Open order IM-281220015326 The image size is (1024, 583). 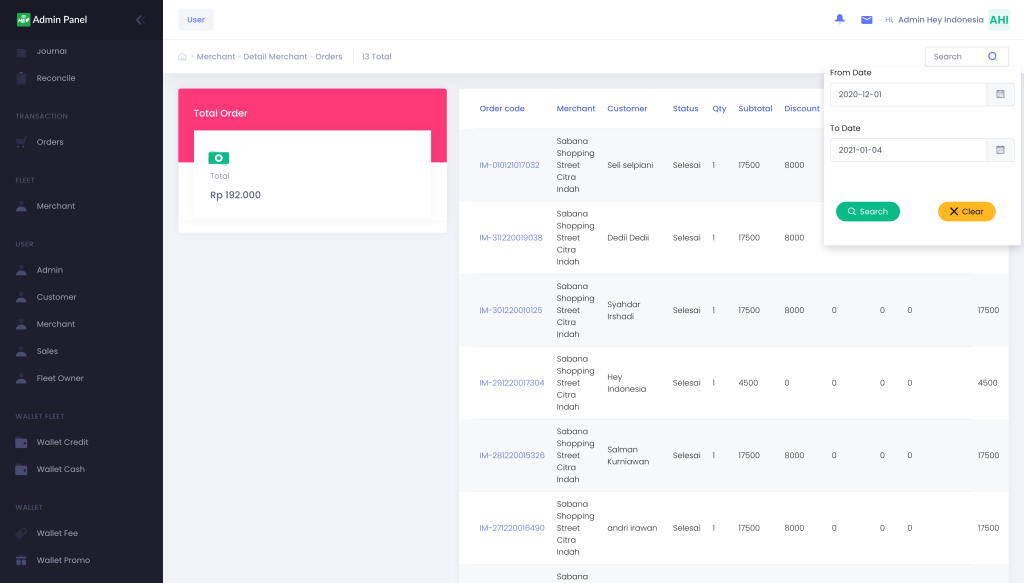pos(512,456)
